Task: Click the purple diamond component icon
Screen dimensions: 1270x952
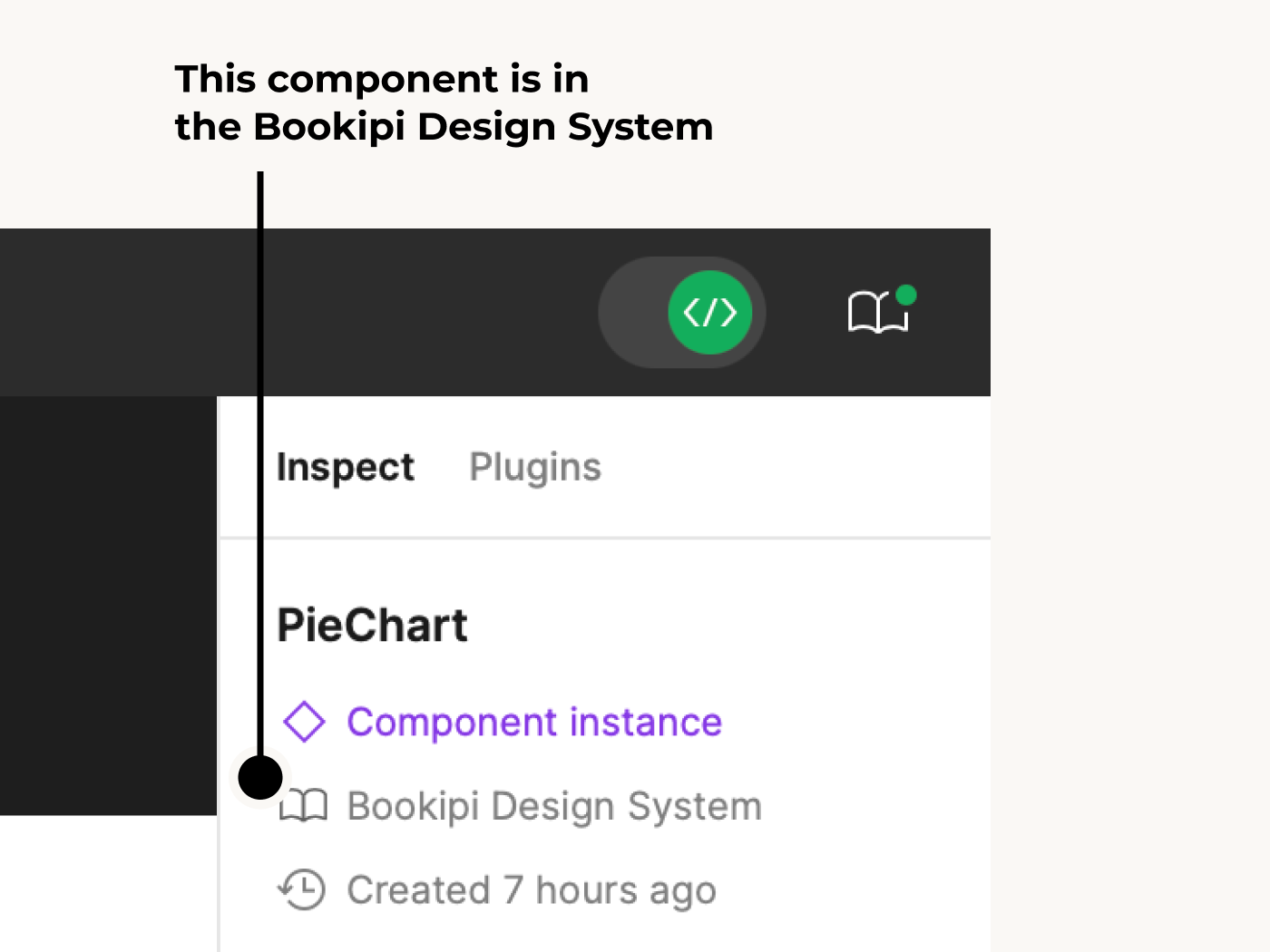Action: 304,722
